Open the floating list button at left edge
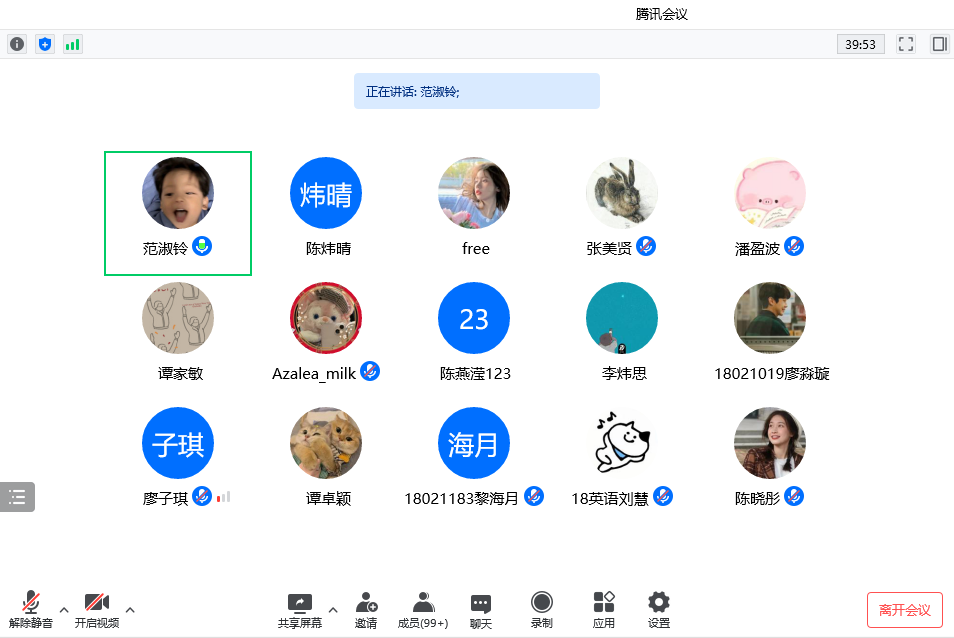Screen dimensions: 954x638 17,497
